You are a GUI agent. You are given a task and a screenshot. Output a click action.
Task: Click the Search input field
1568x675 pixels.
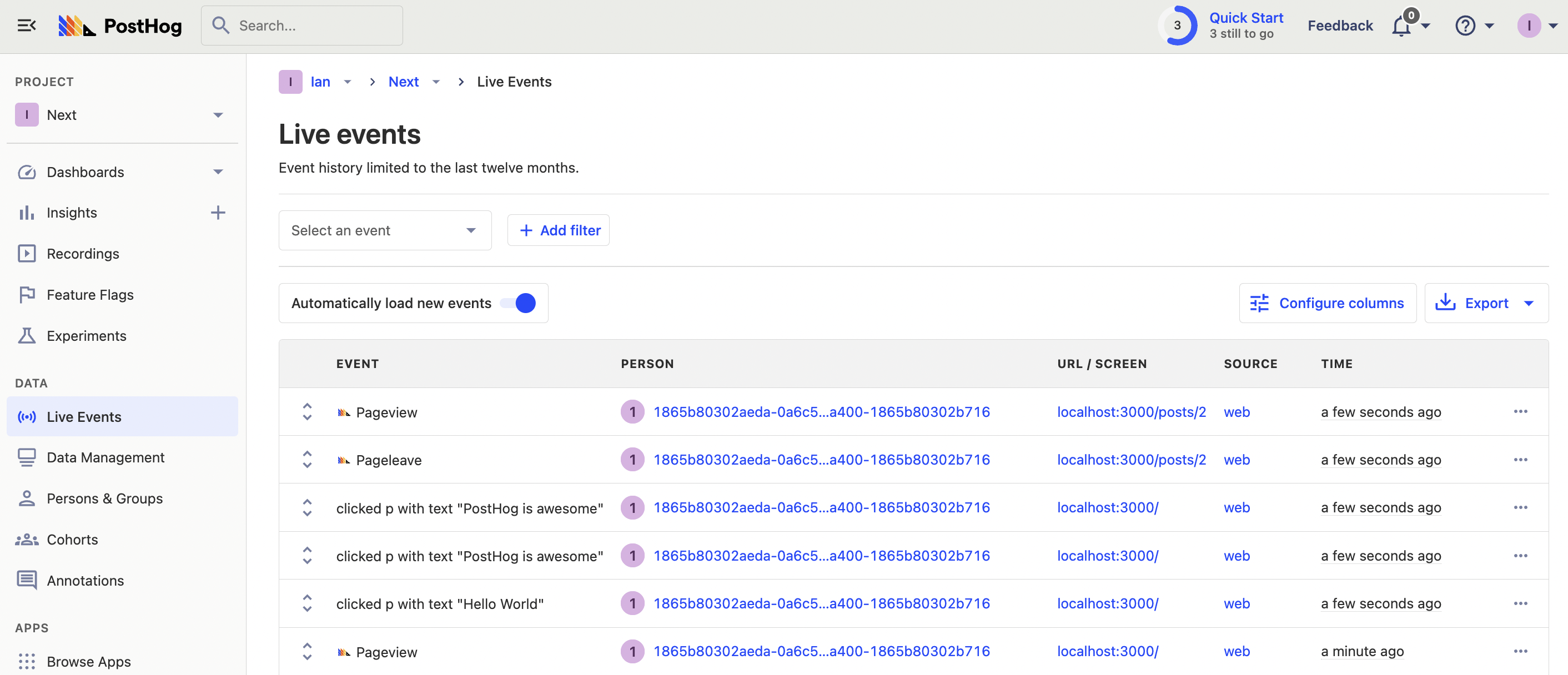point(302,26)
